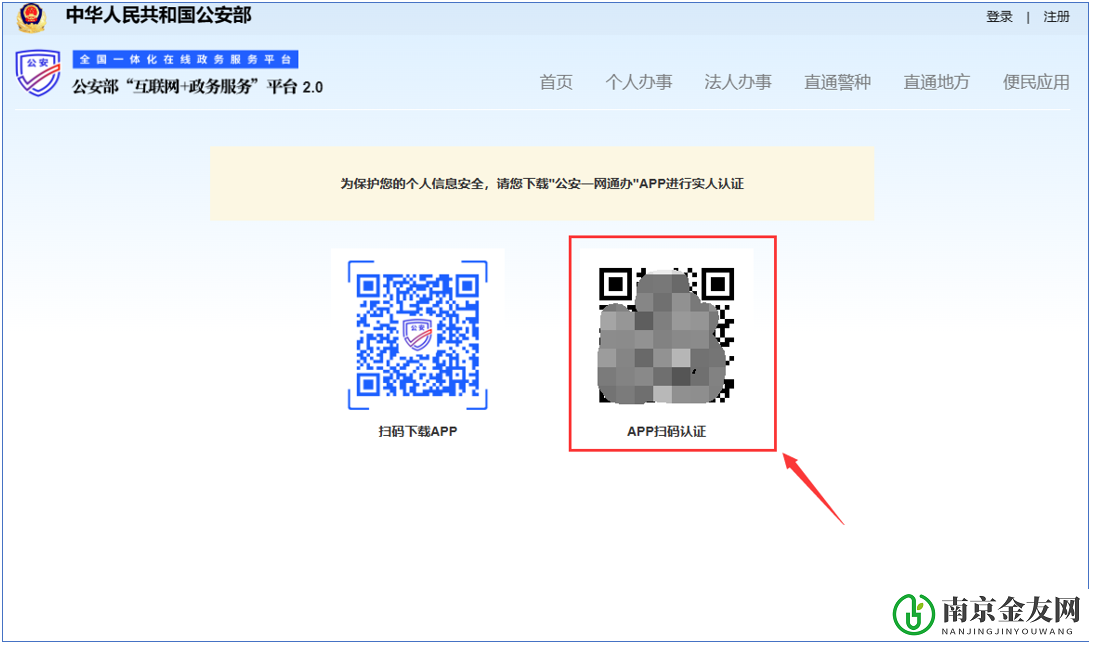
Task: Go to 首页 in the navigation
Action: [556, 82]
